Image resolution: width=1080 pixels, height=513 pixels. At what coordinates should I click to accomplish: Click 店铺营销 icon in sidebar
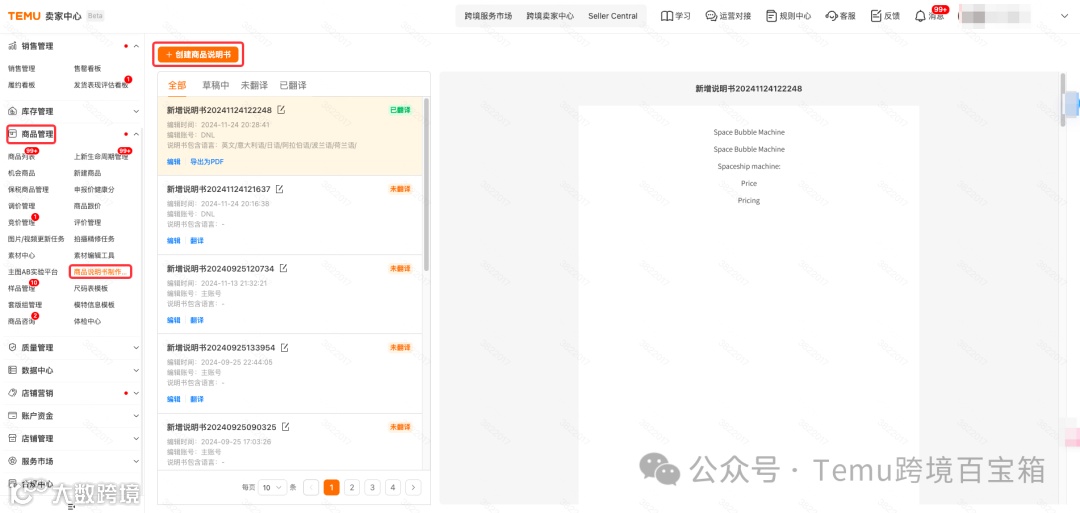[x=12, y=393]
